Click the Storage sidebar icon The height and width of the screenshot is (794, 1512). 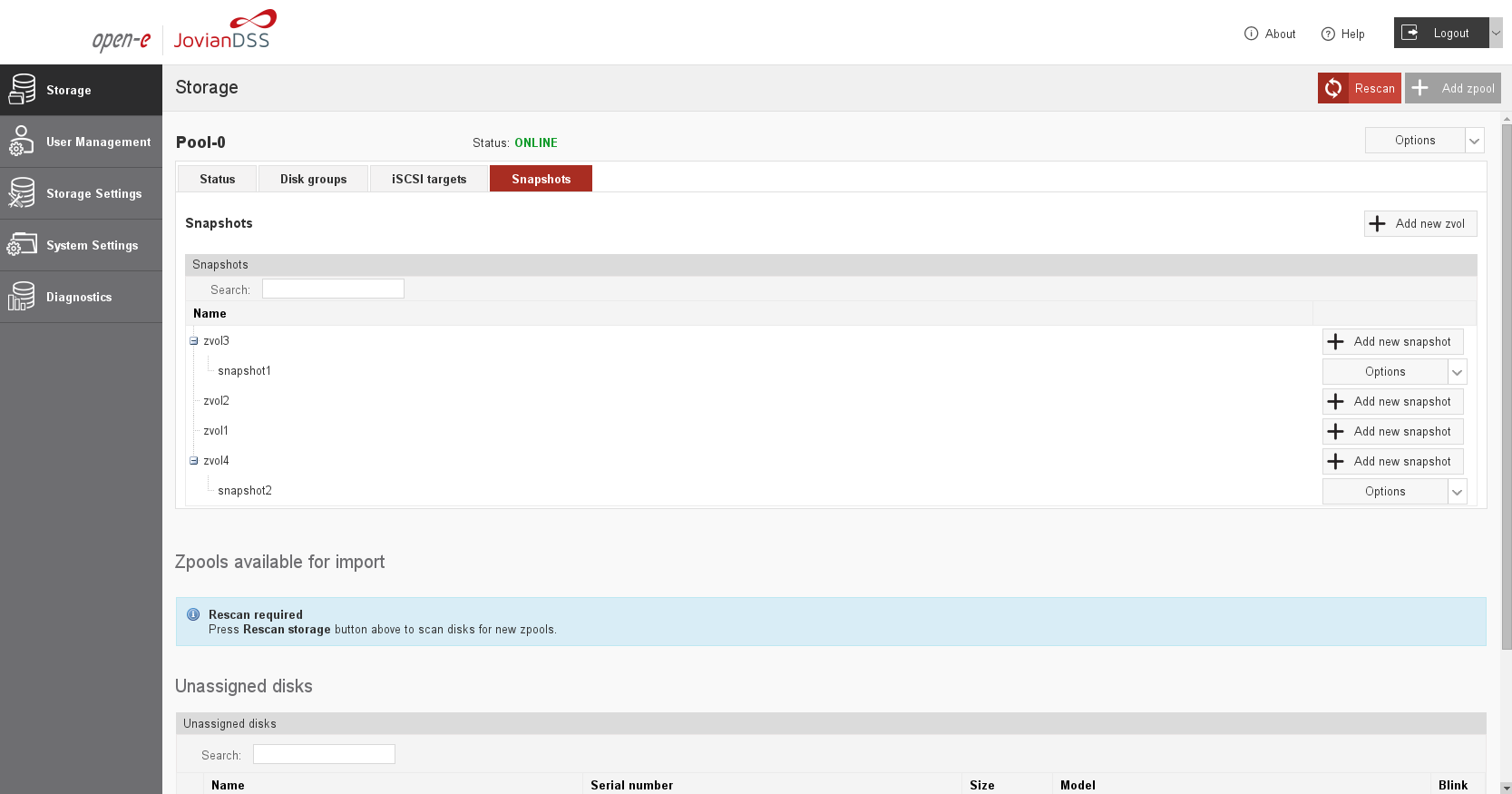tap(22, 90)
